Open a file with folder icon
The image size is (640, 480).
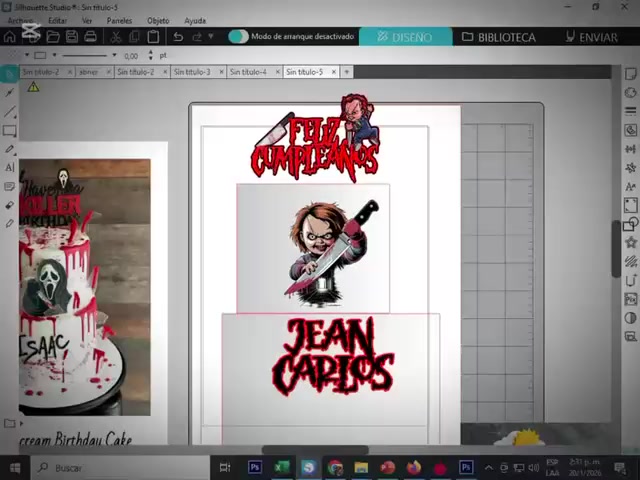(53, 37)
